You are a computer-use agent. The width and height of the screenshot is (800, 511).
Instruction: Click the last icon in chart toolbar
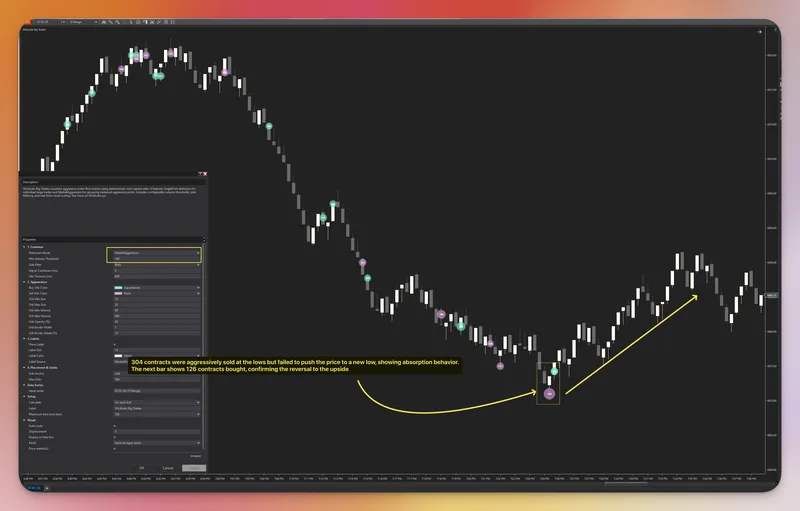point(172,22)
